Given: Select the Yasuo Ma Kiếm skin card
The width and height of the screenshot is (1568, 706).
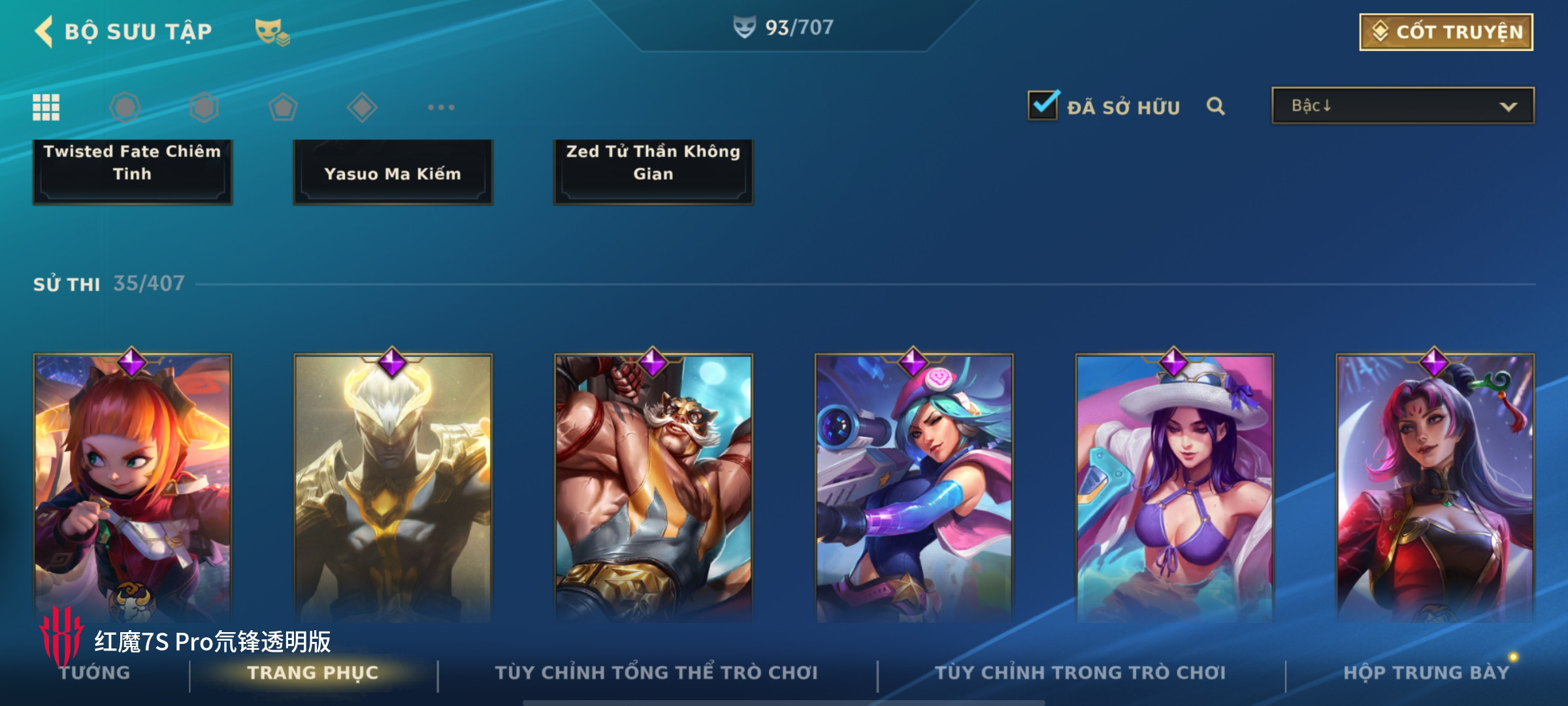Looking at the screenshot, I should [x=393, y=172].
